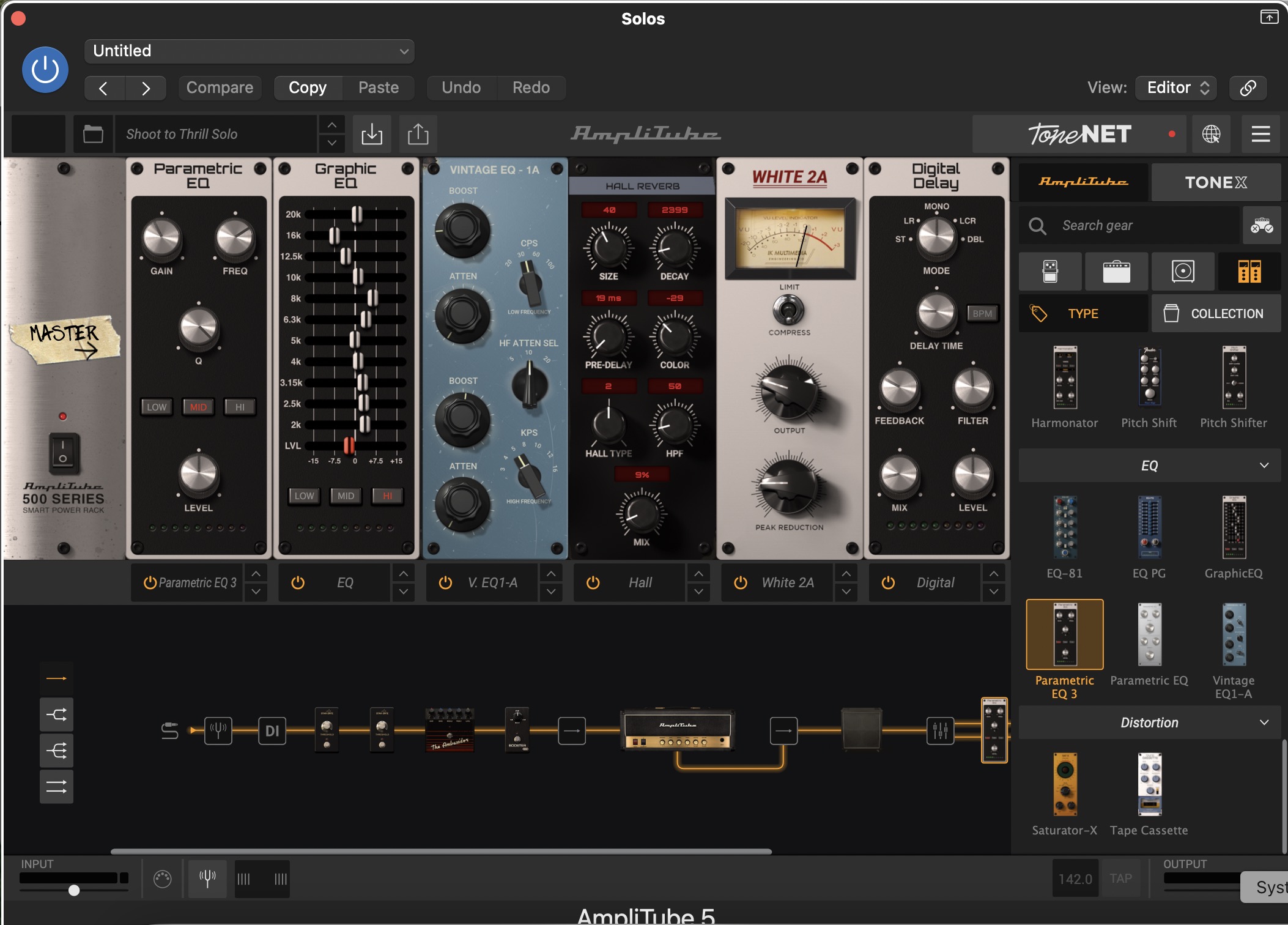Step to previous preset before Shoot to Thrill Solo
1288x925 pixels.
(331, 125)
